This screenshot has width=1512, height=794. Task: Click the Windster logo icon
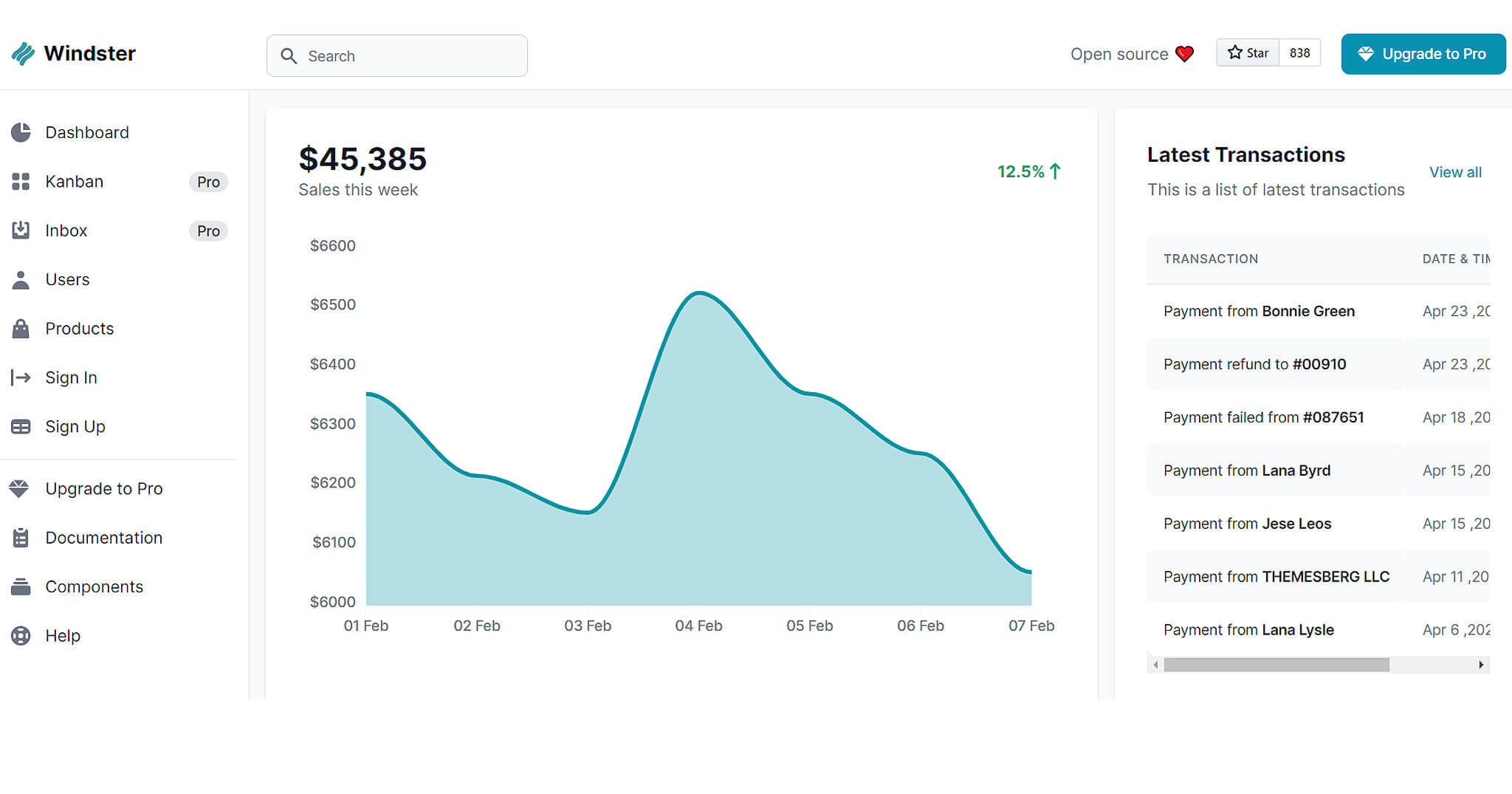coord(23,53)
